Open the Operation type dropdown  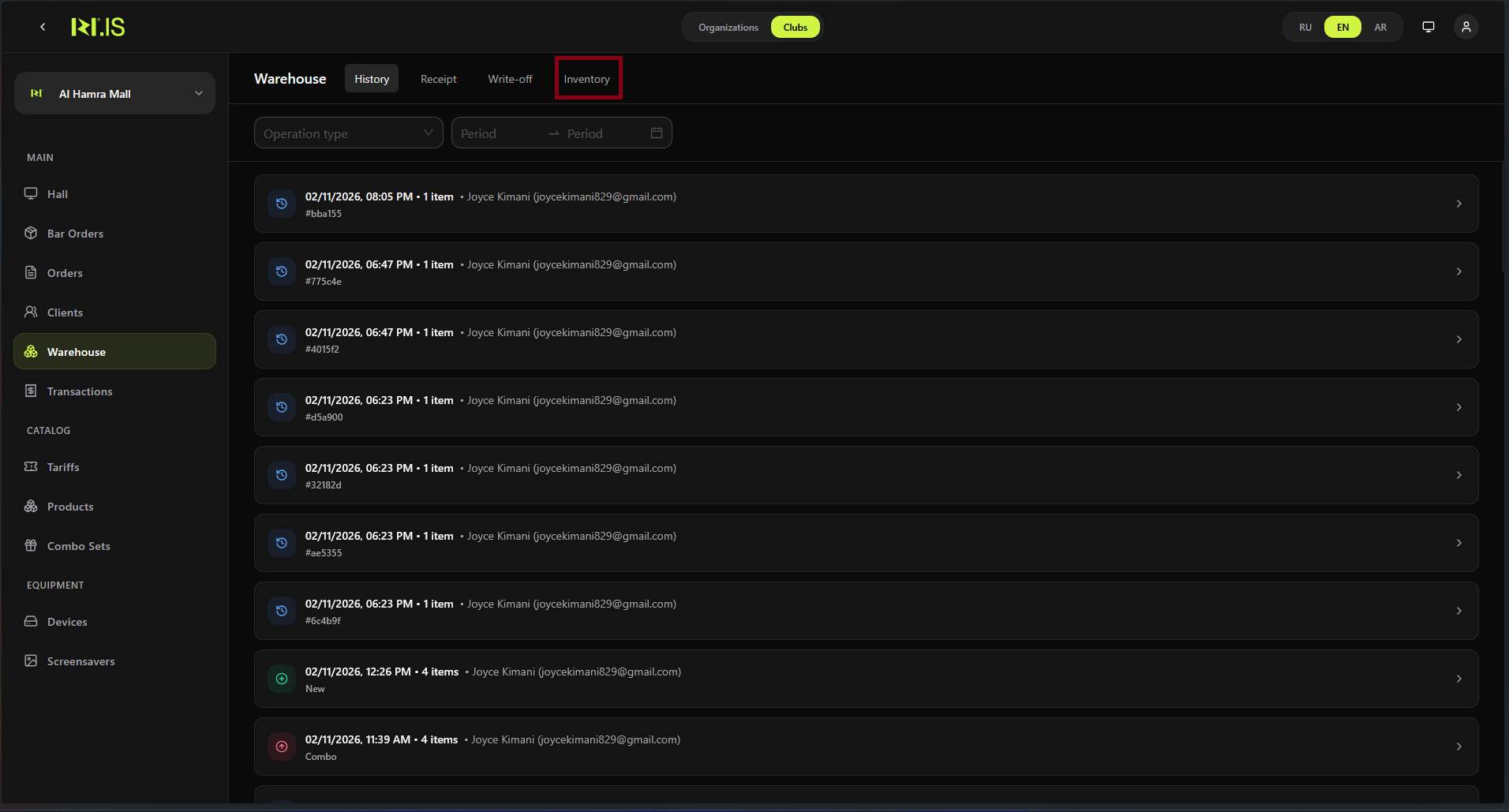pyautogui.click(x=347, y=133)
